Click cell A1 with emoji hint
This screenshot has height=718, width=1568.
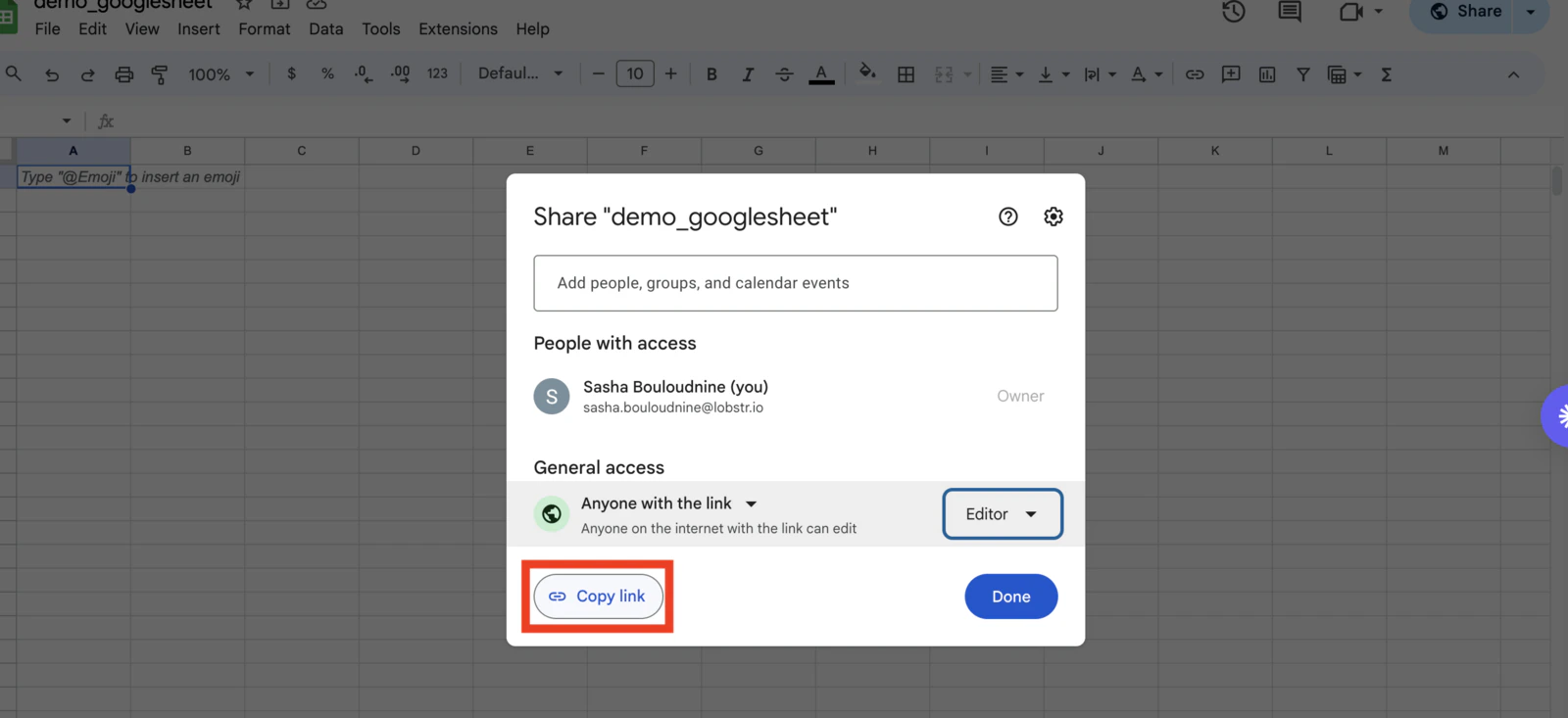[73, 176]
